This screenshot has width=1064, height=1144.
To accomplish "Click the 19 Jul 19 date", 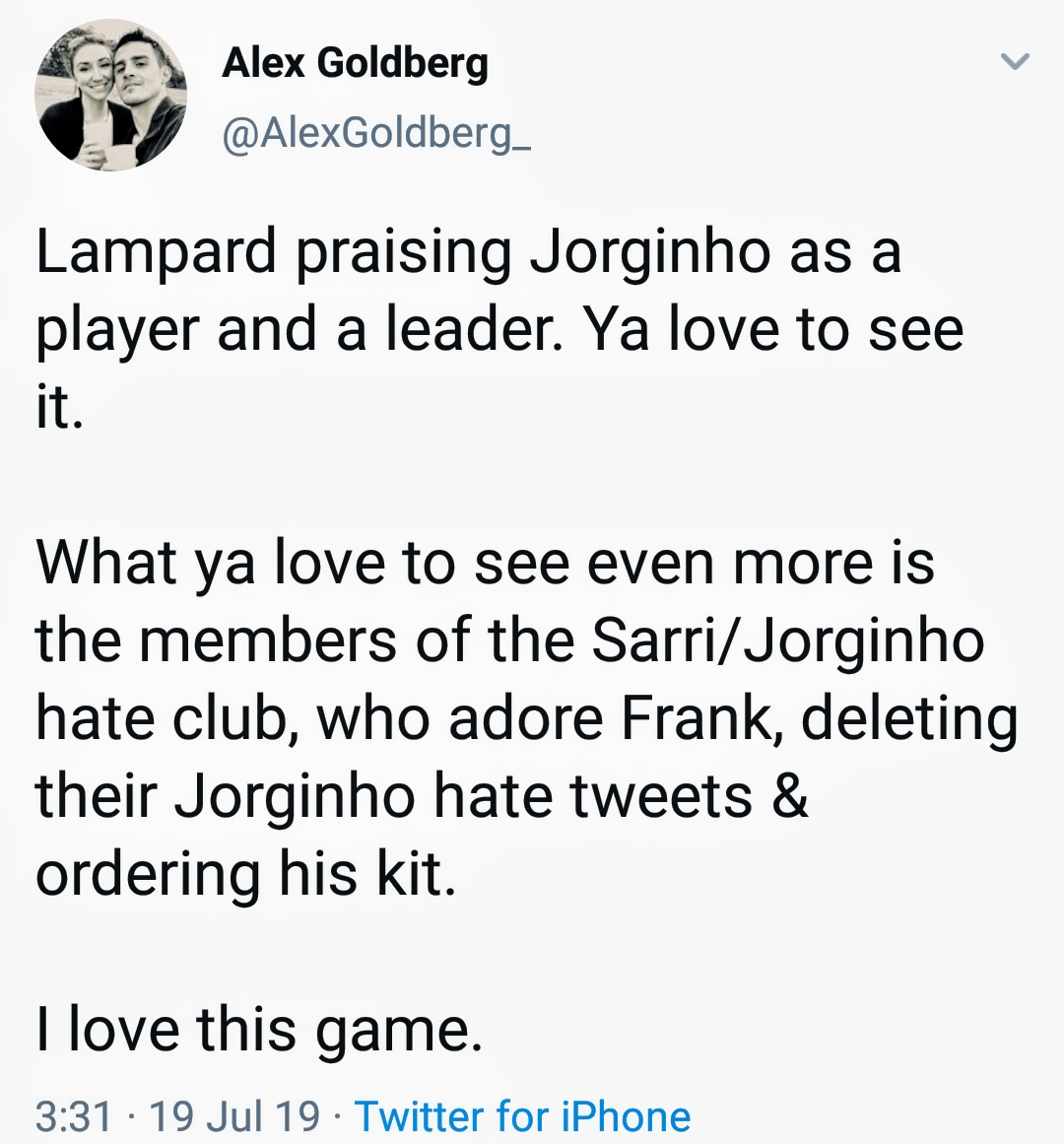I will click(x=234, y=1116).
